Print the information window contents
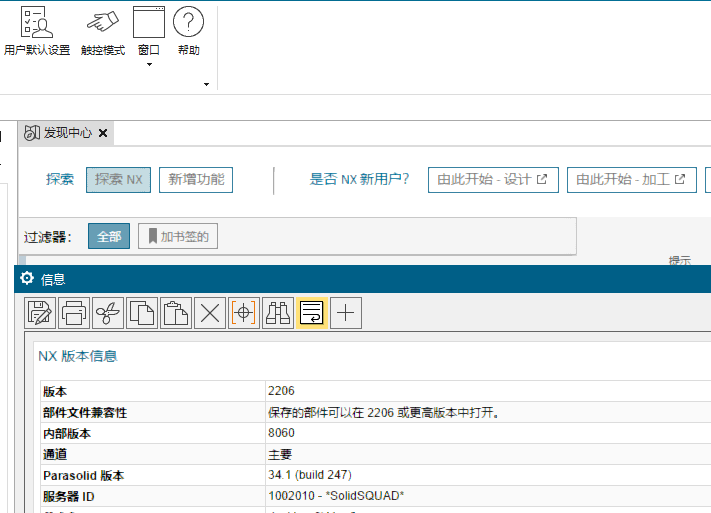 coord(74,313)
